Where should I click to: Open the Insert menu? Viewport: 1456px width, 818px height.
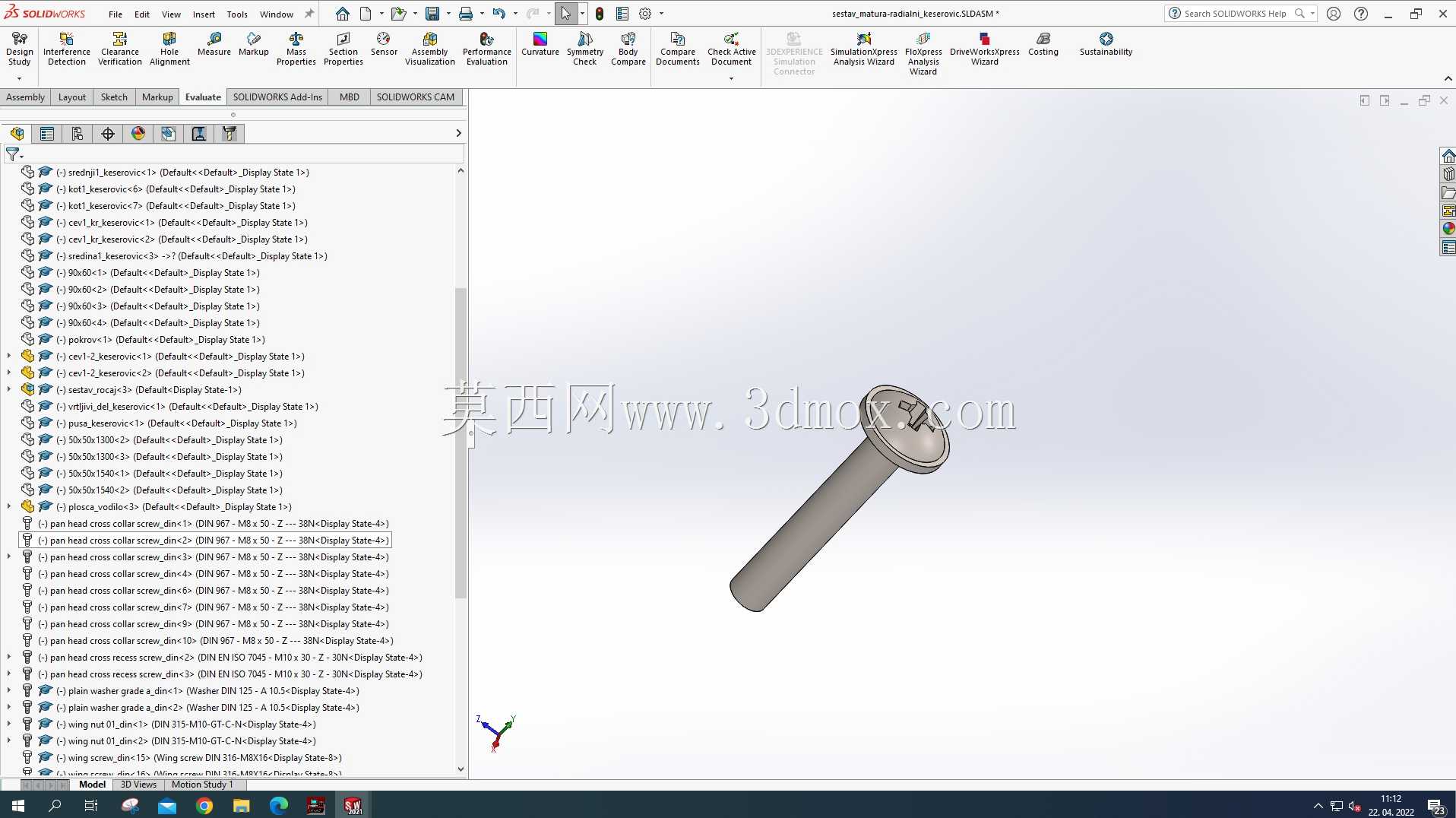click(x=204, y=14)
